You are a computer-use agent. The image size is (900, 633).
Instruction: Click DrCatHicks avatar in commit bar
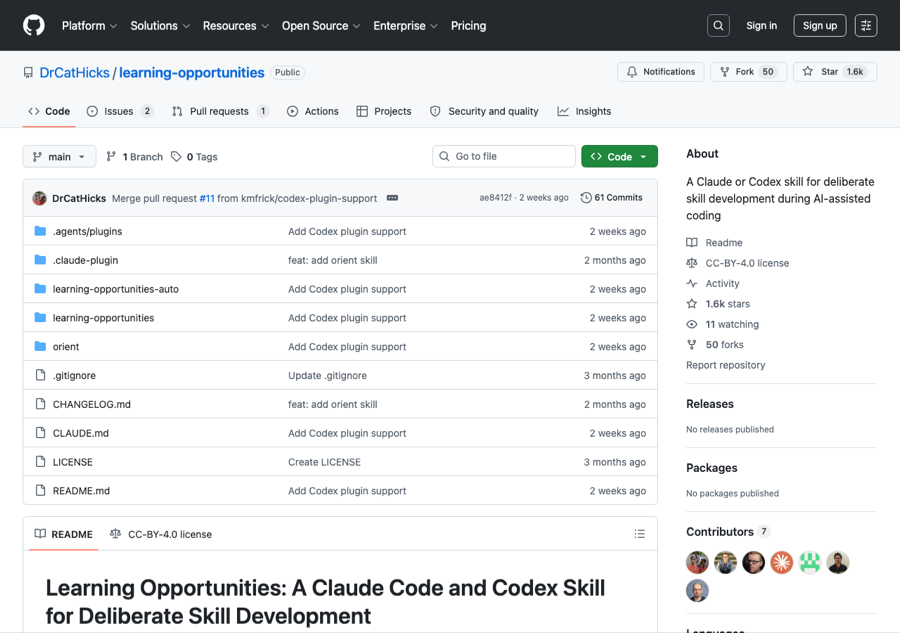(x=40, y=198)
